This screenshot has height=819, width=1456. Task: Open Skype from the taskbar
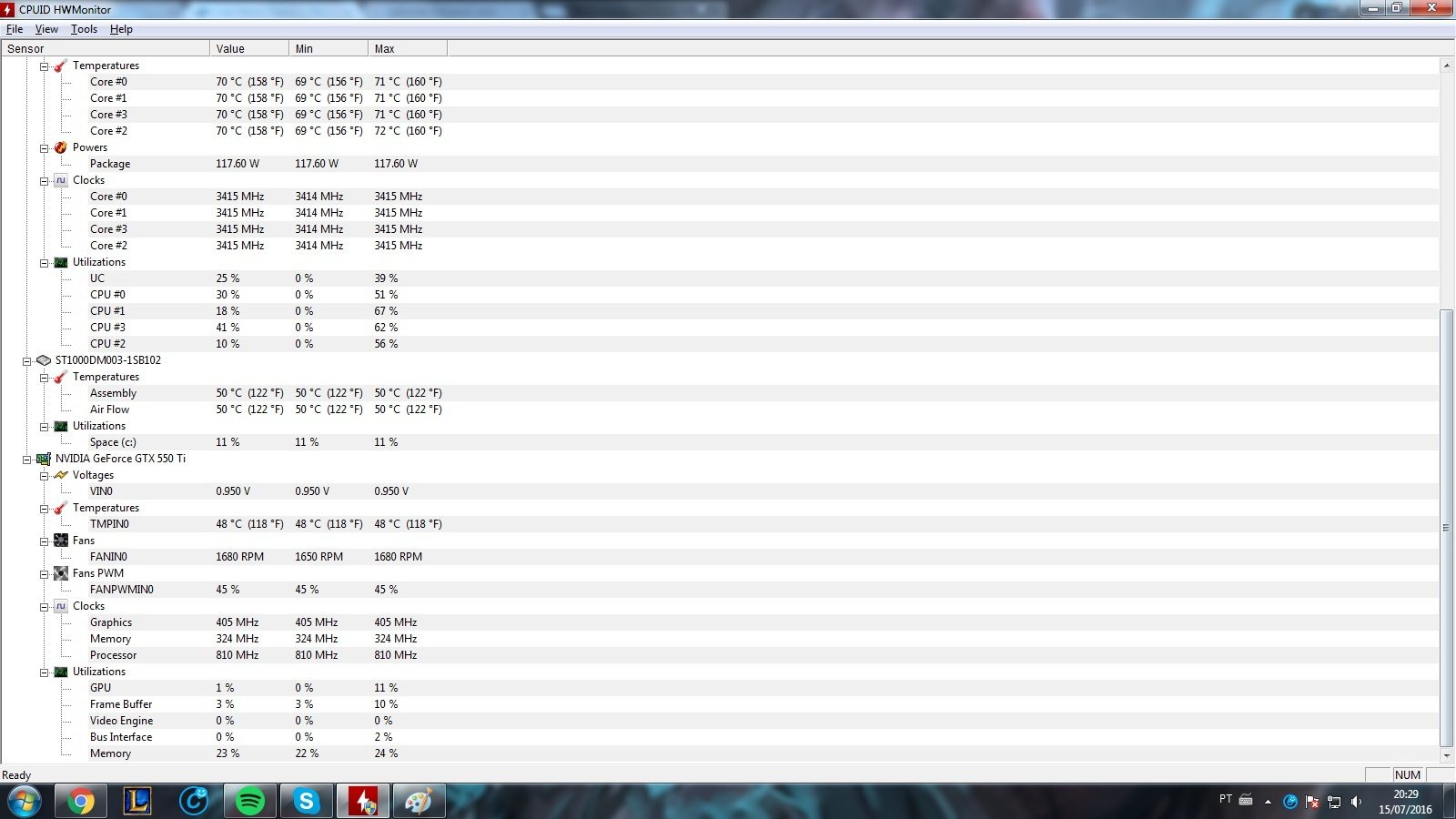click(307, 802)
